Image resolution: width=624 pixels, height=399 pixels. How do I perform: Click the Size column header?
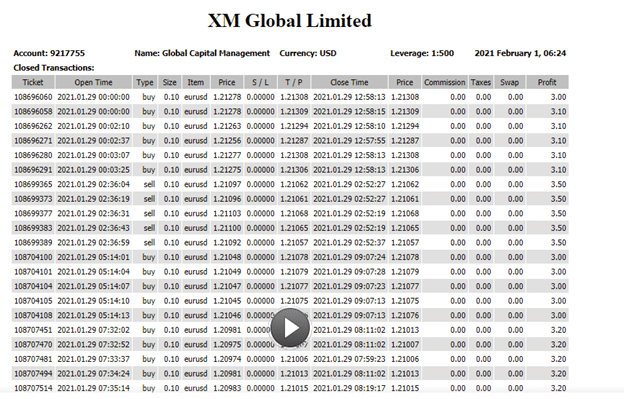click(170, 82)
